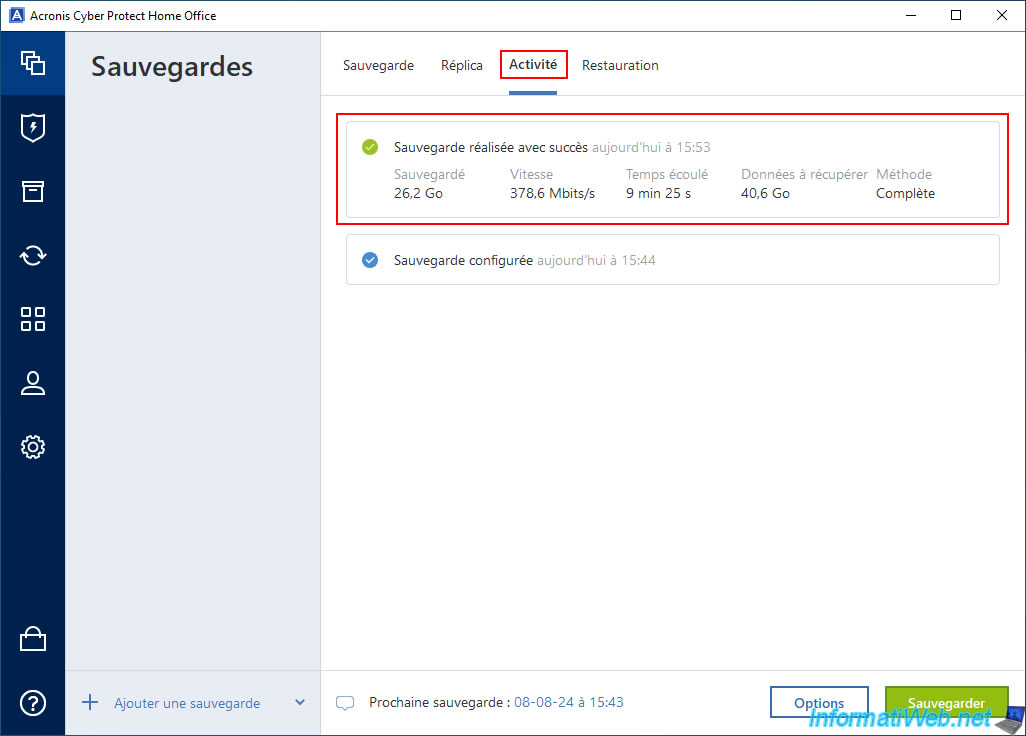
Task: Click the 9 min 25 s elapsed value
Action: click(658, 194)
